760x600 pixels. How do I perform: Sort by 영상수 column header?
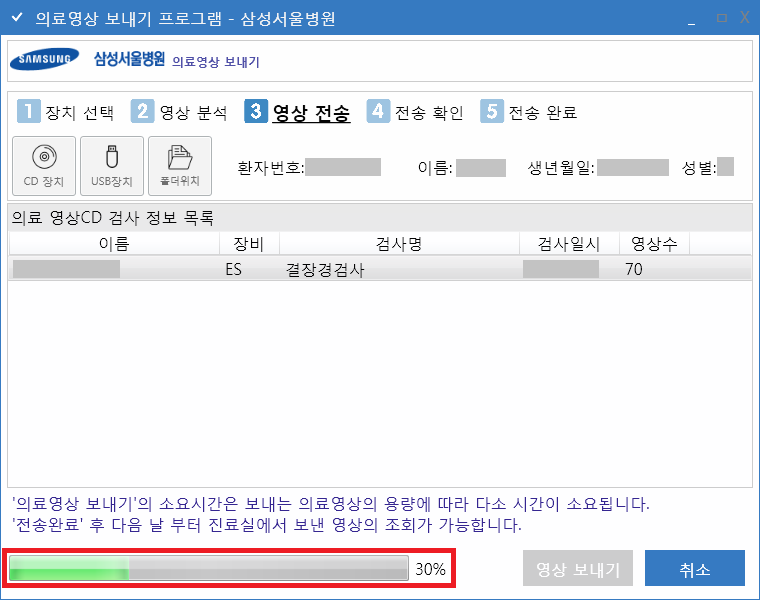pyautogui.click(x=654, y=243)
